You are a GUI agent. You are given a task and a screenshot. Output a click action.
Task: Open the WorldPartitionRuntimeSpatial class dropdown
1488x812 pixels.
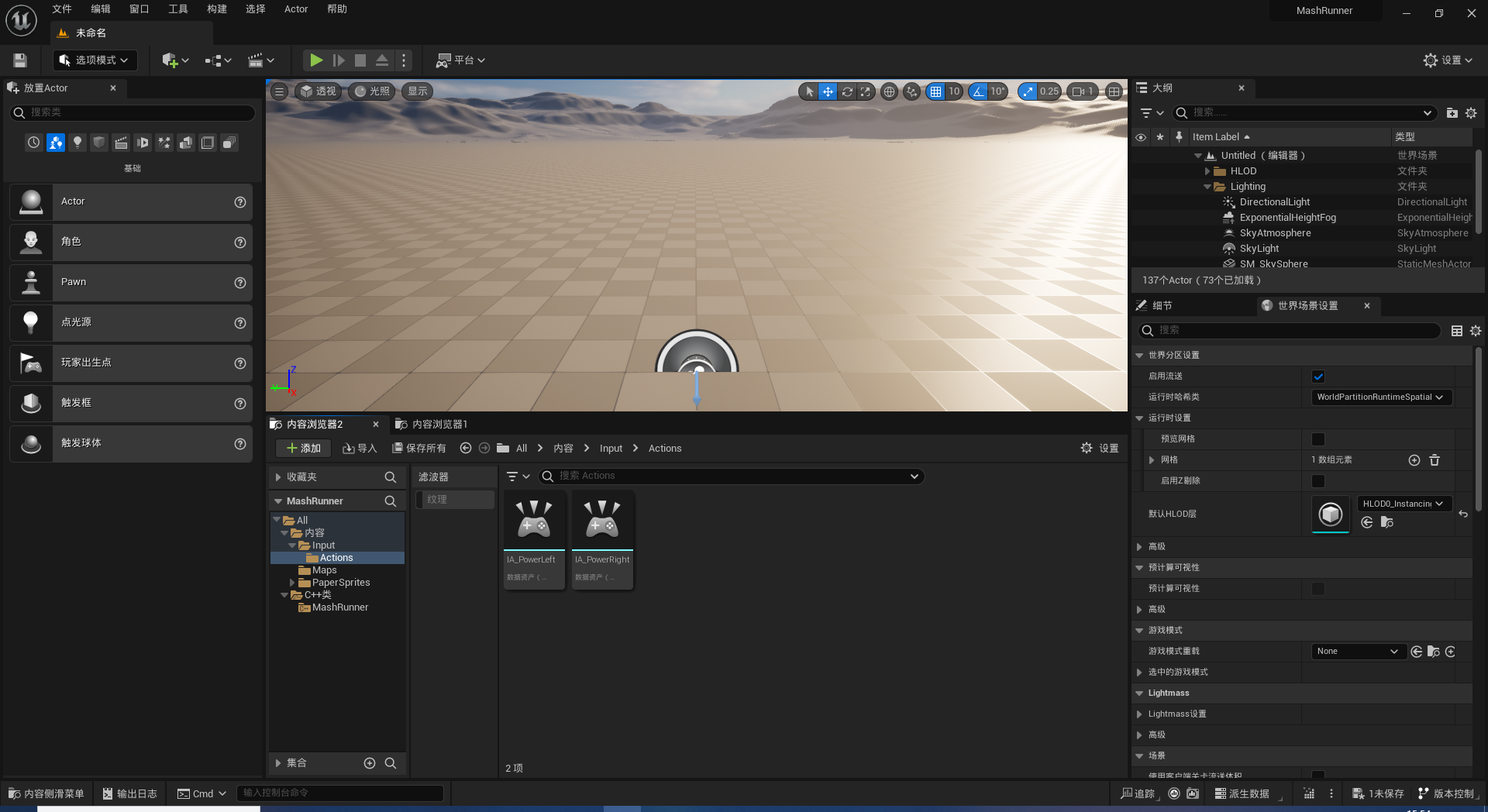1380,397
